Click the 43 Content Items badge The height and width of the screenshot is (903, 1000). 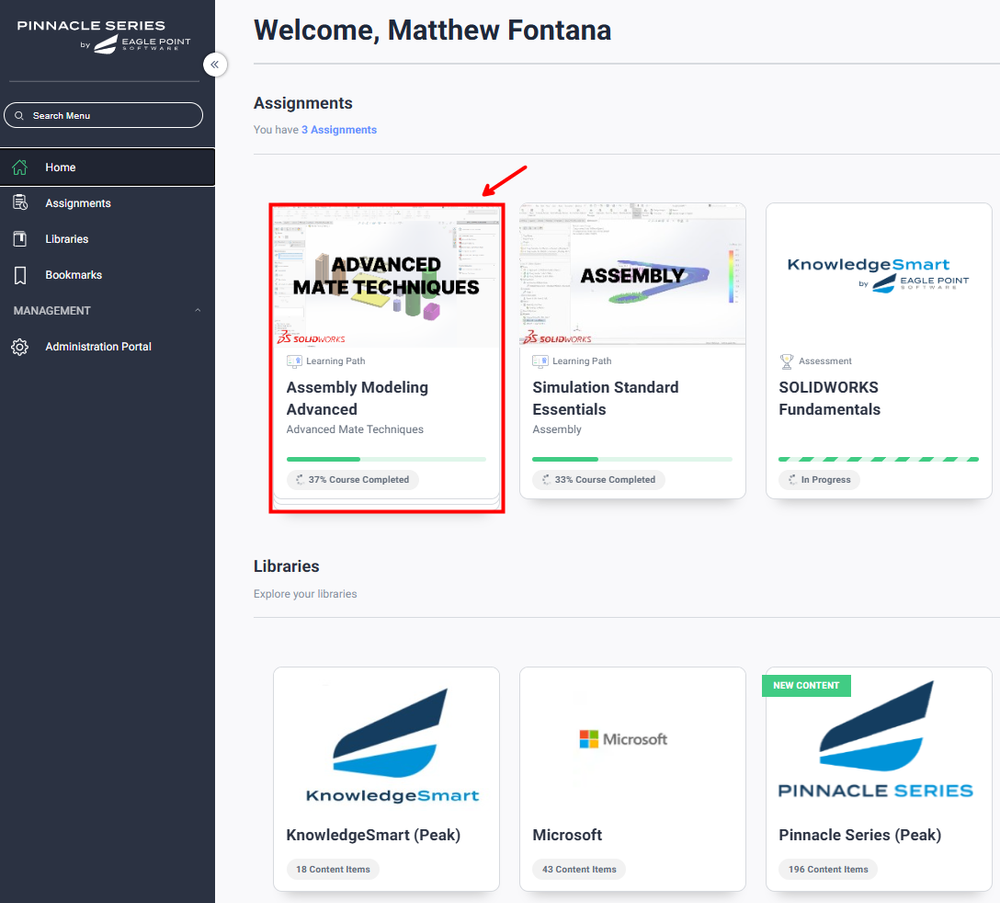coord(579,869)
